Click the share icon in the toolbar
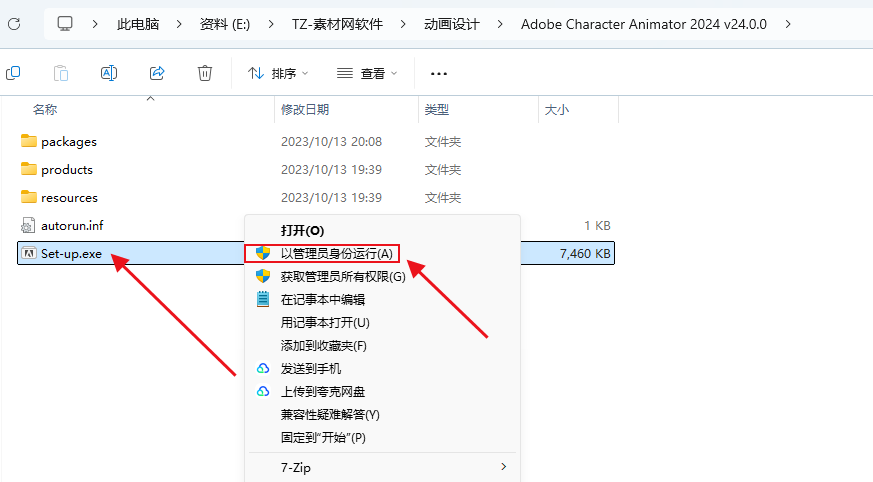The width and height of the screenshot is (873, 482). tap(157, 73)
